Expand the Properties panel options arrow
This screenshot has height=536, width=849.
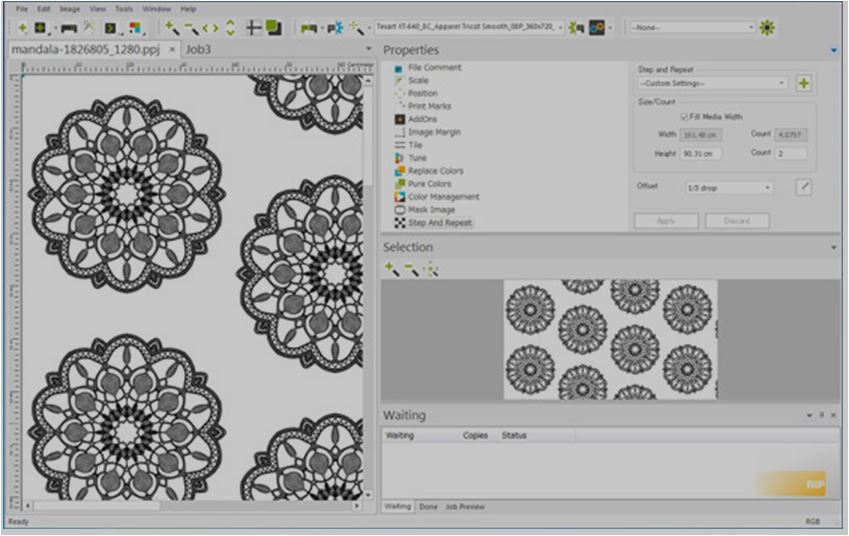(834, 50)
